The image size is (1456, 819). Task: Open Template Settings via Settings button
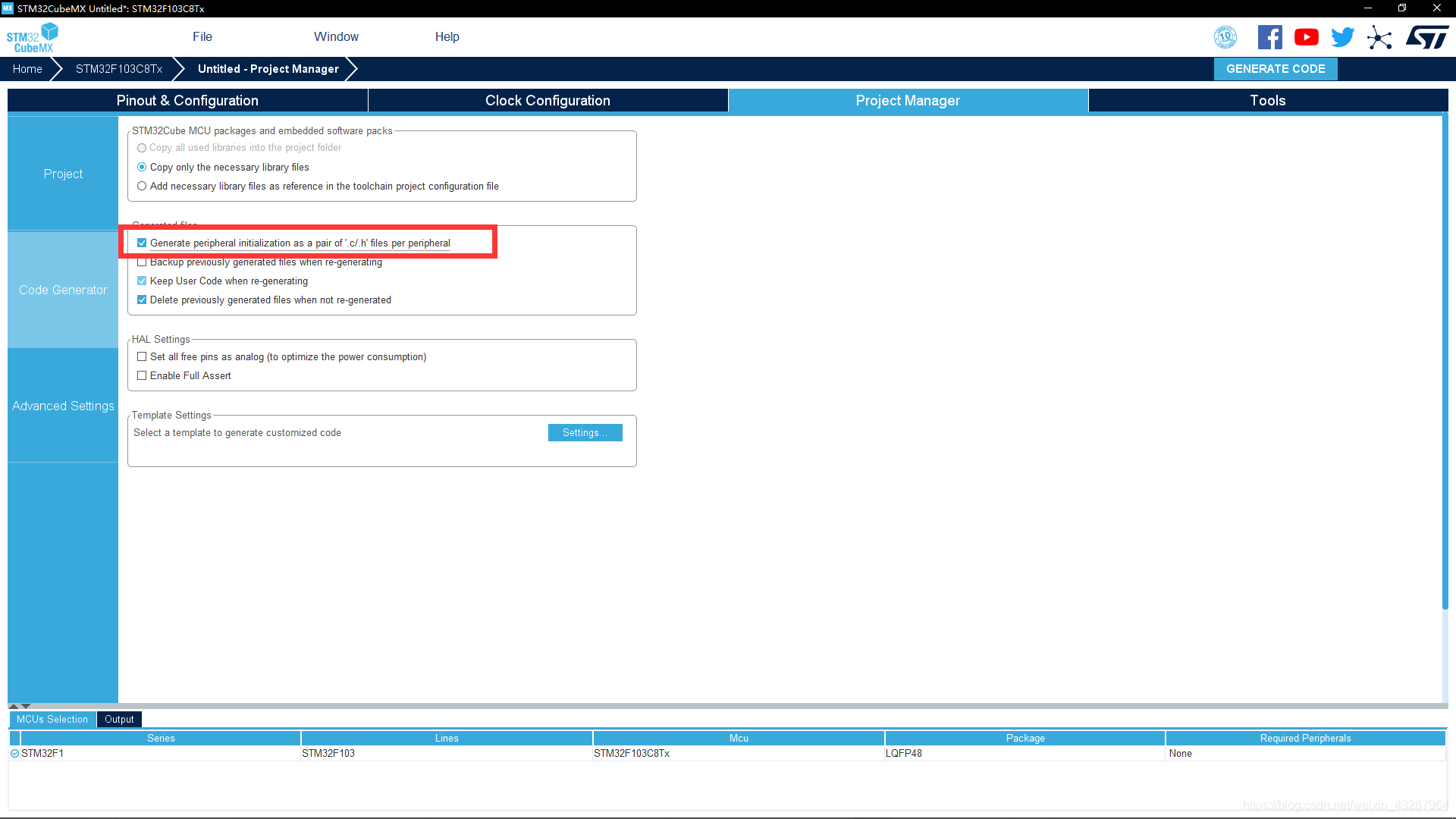[585, 432]
